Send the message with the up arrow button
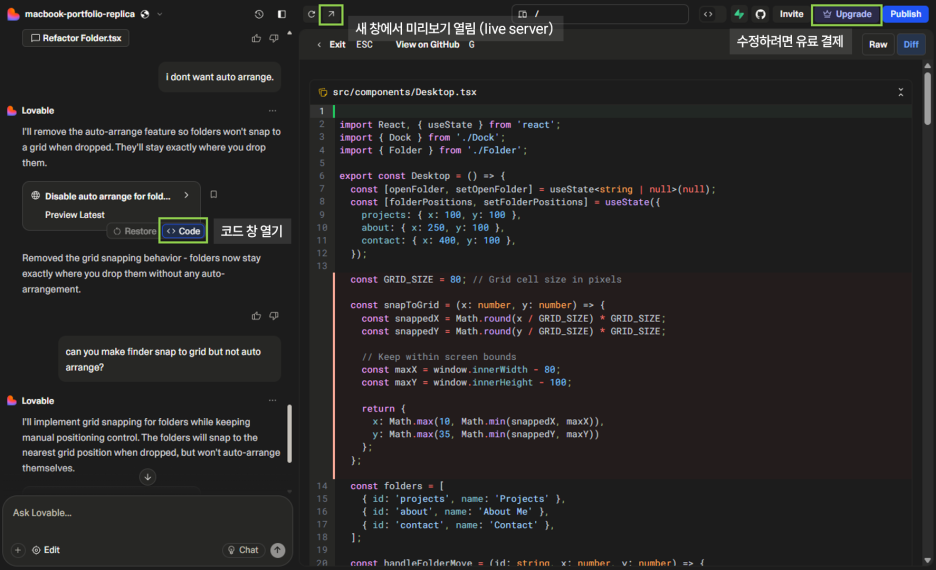The image size is (936, 570). pos(278,550)
